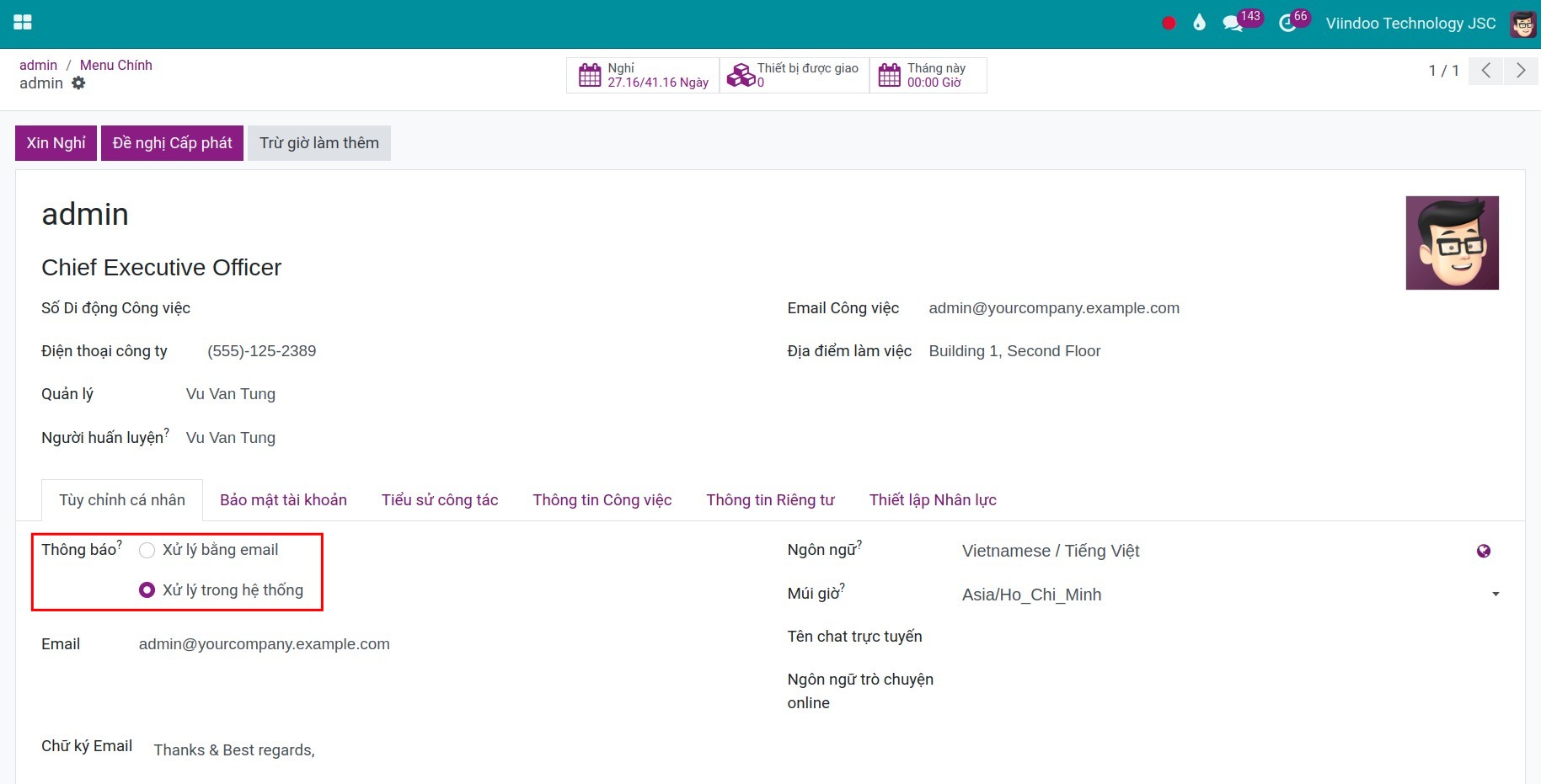Click the red recording status dot
1541x784 pixels.
click(x=1169, y=24)
